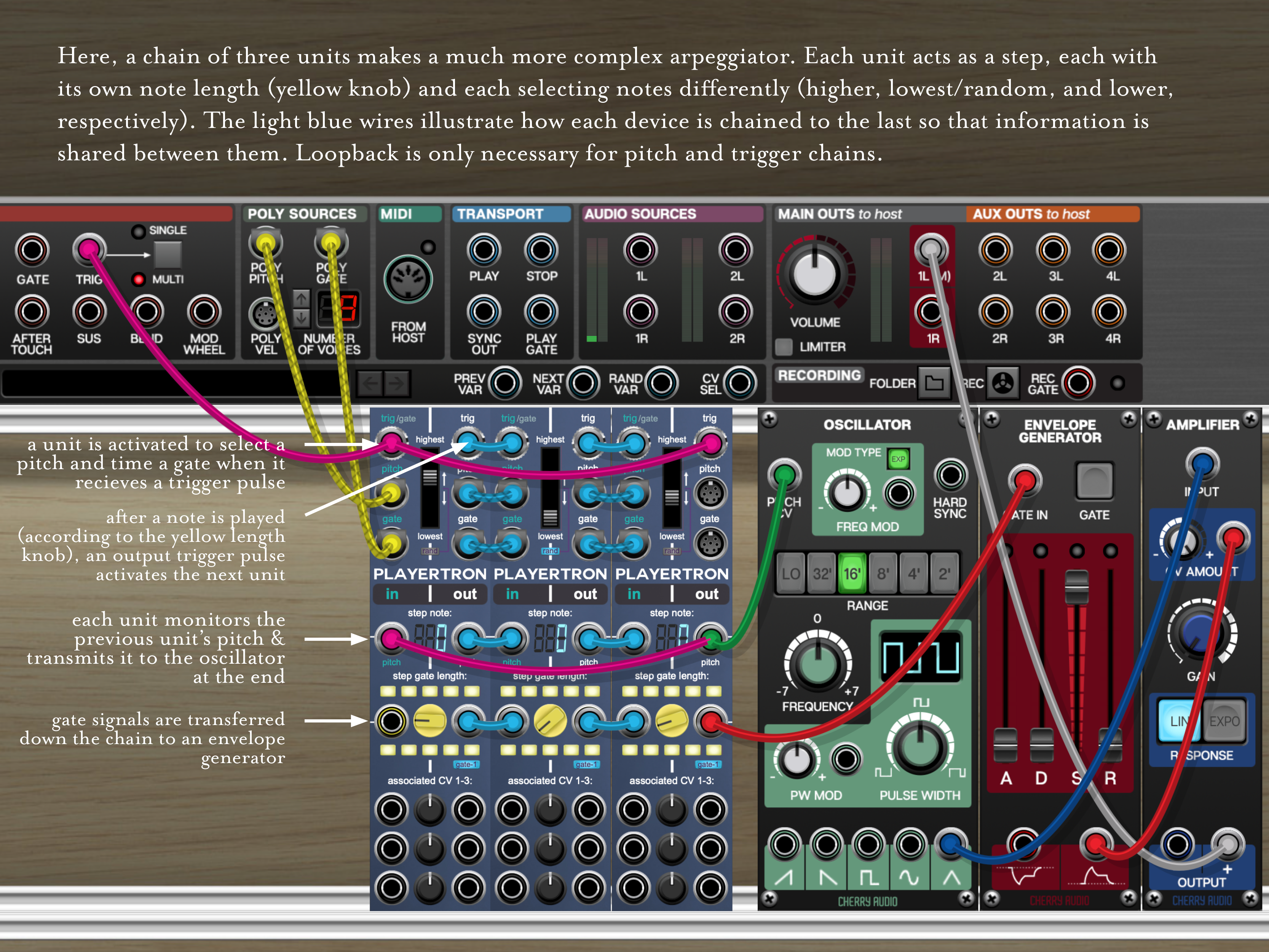Select the 8' oscillator range button
This screenshot has width=1269, height=952.
click(x=882, y=573)
